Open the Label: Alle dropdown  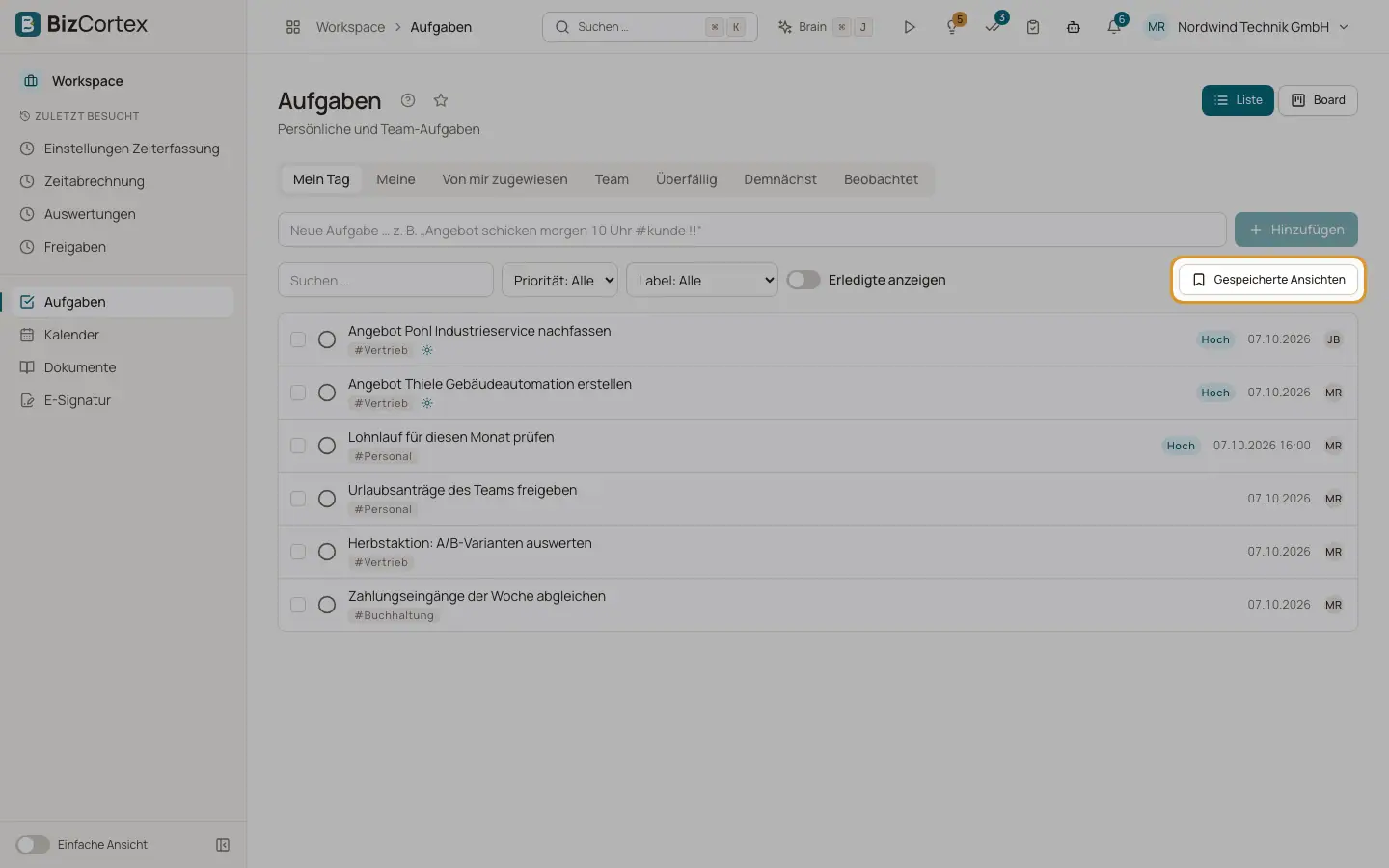coord(702,280)
